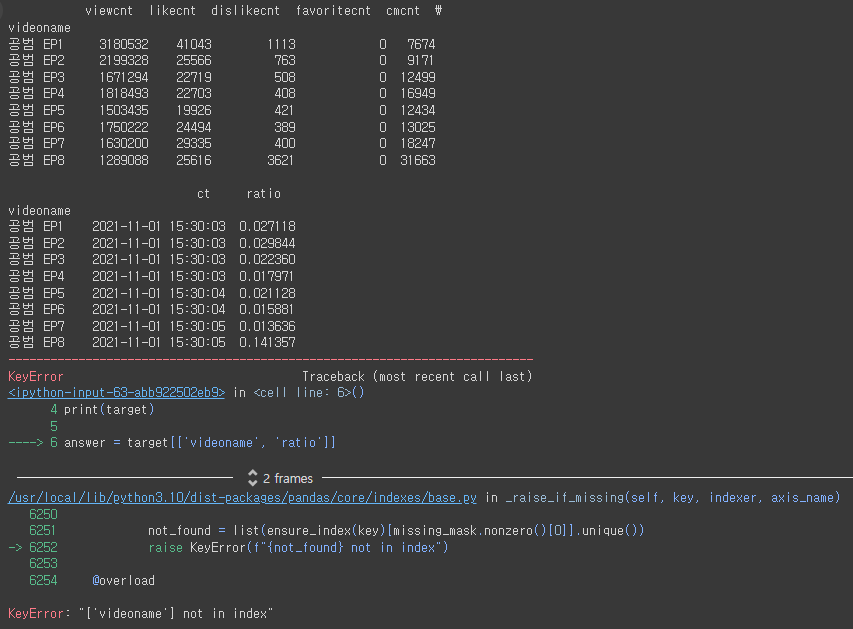Select ratio value 0.017971
This screenshot has height=629, width=853.
[267, 276]
